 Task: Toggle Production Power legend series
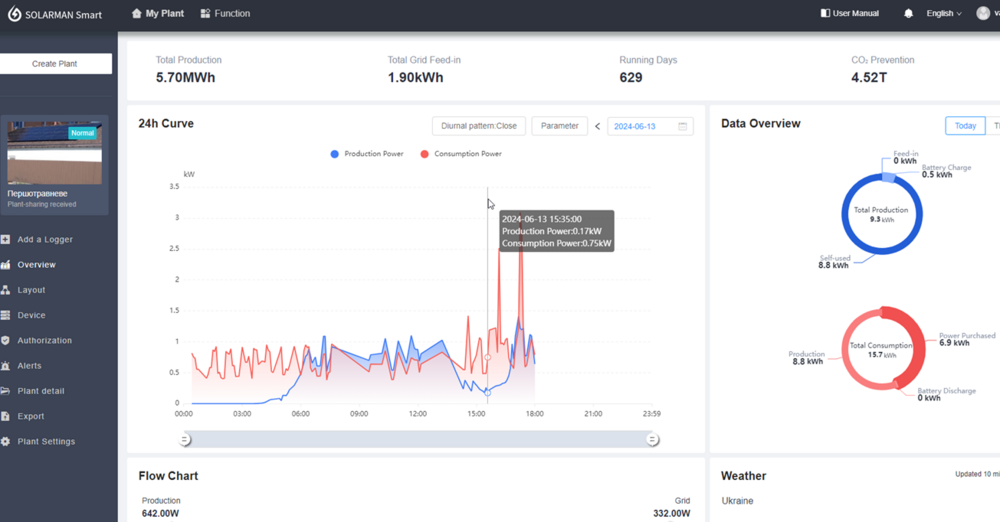coord(367,154)
